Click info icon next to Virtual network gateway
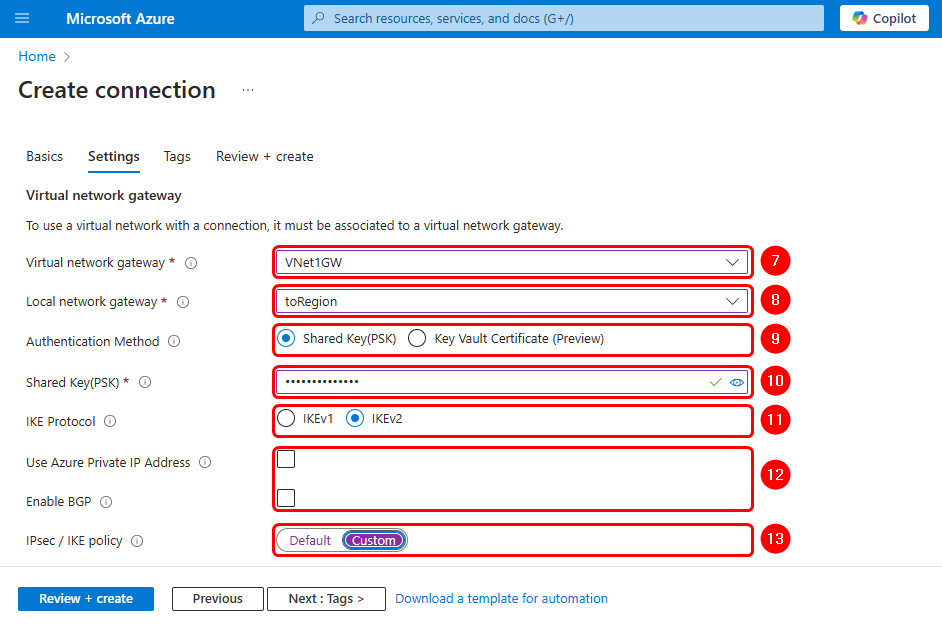The image size is (942, 630). tap(191, 263)
